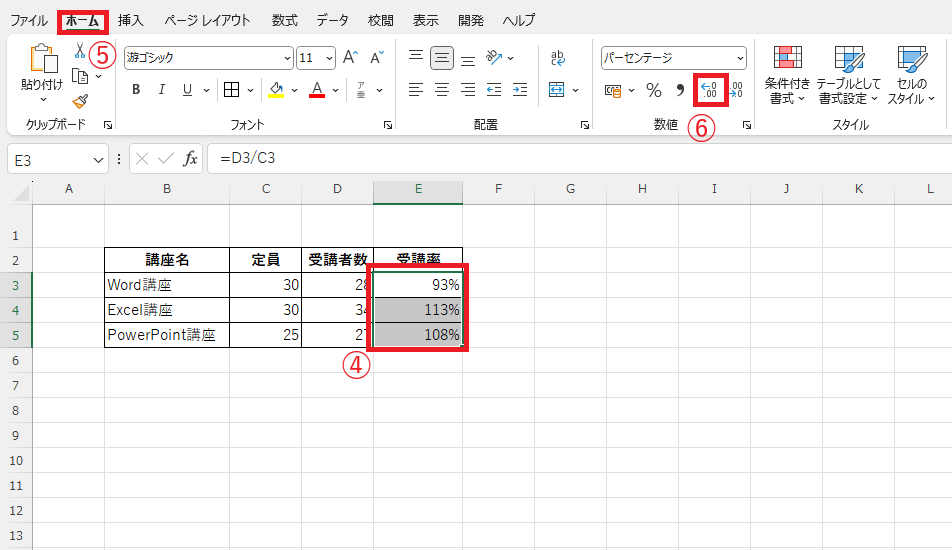The width and height of the screenshot is (952, 550).
Task: Select column G header
Action: coord(570,189)
